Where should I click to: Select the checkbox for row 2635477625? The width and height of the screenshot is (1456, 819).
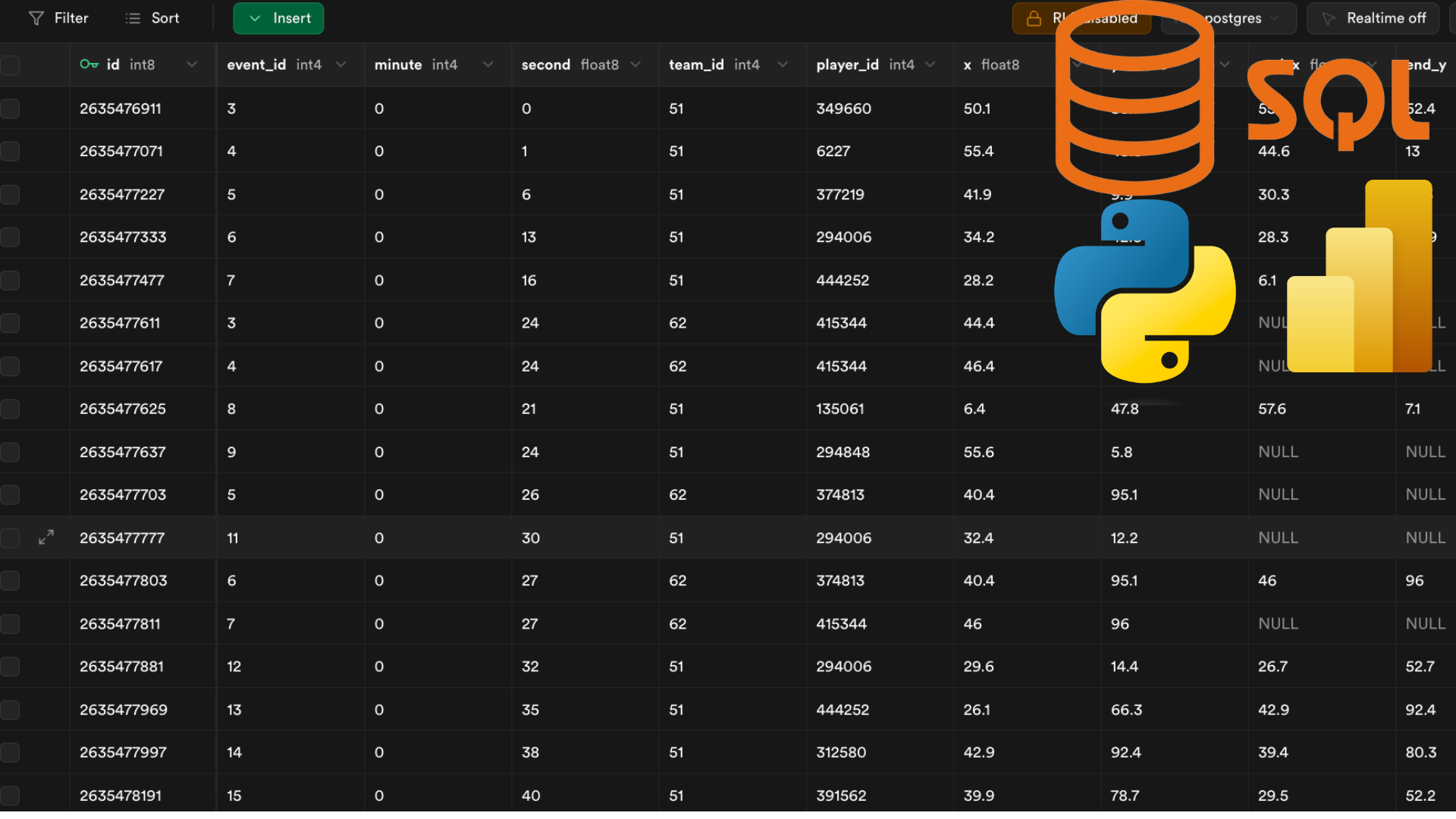(10, 409)
